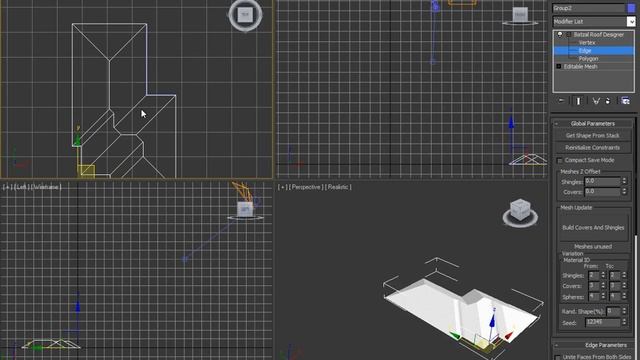
Task: Open the [+] menu in Left viewport
Action: pyautogui.click(x=7, y=187)
